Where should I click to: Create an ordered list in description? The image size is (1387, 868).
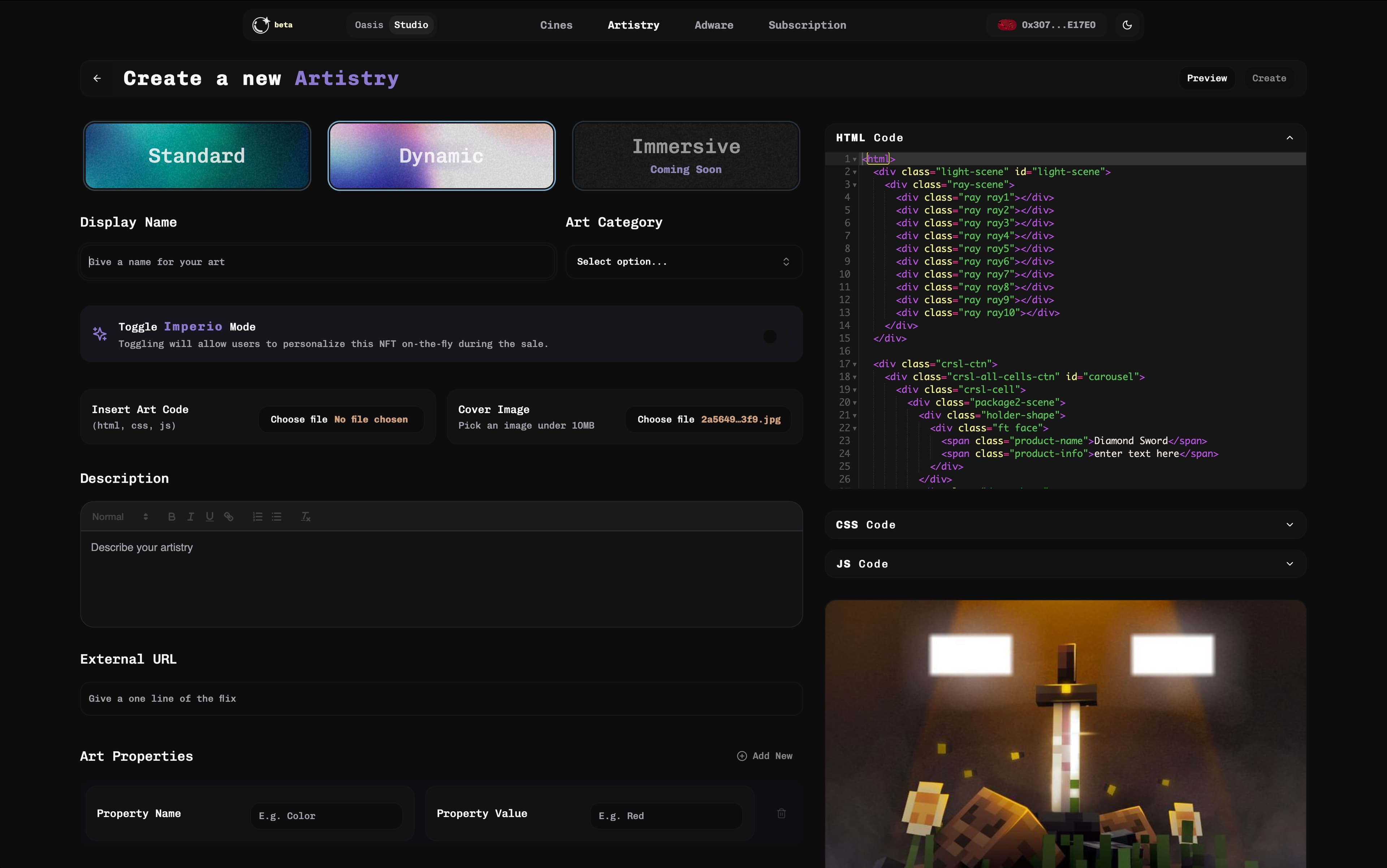tap(257, 517)
